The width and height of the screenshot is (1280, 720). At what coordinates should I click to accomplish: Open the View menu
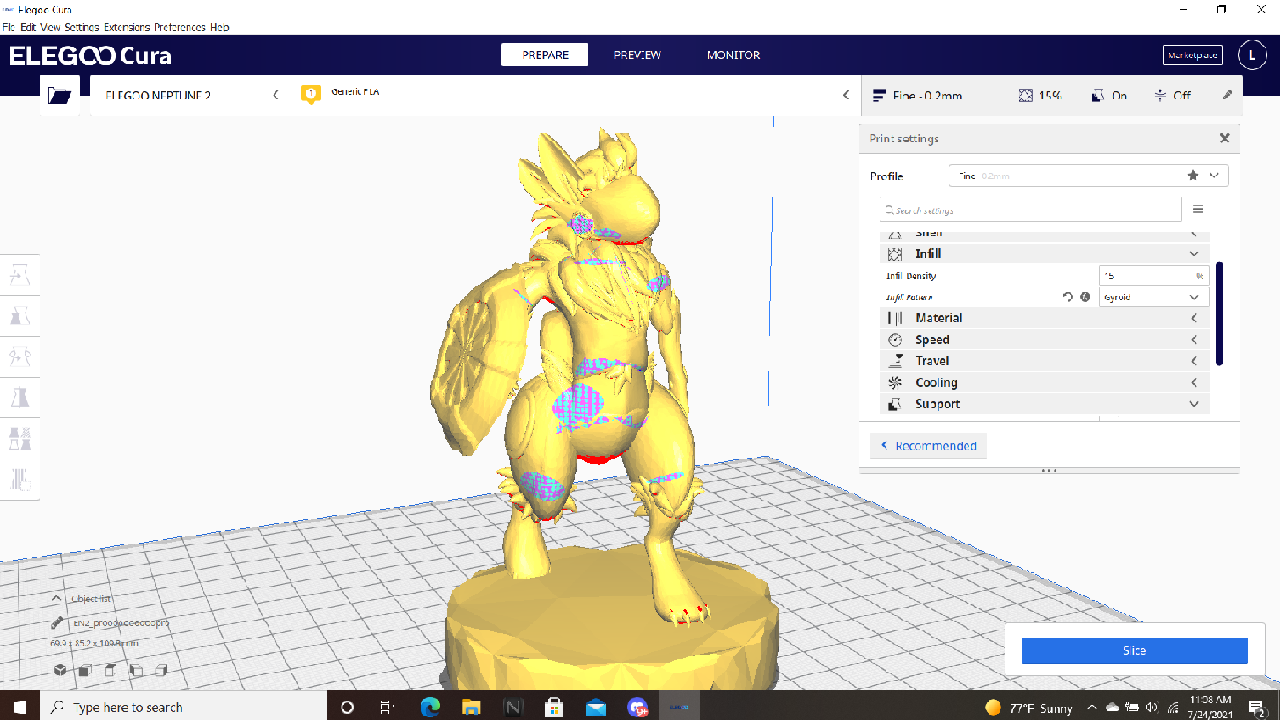[x=51, y=27]
